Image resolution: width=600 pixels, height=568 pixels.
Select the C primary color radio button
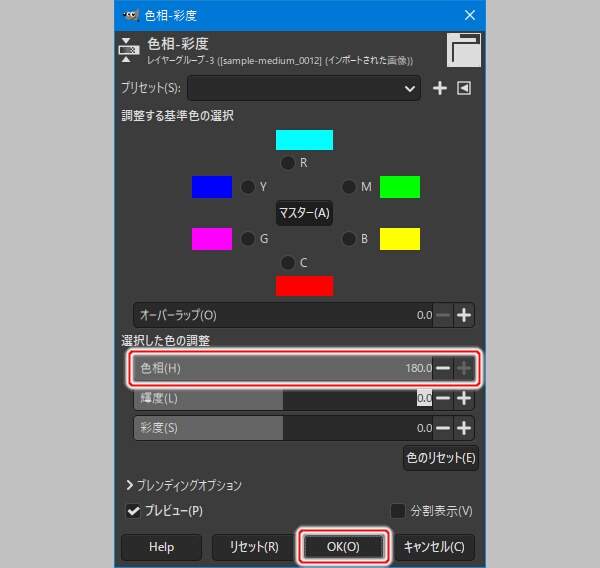(288, 263)
